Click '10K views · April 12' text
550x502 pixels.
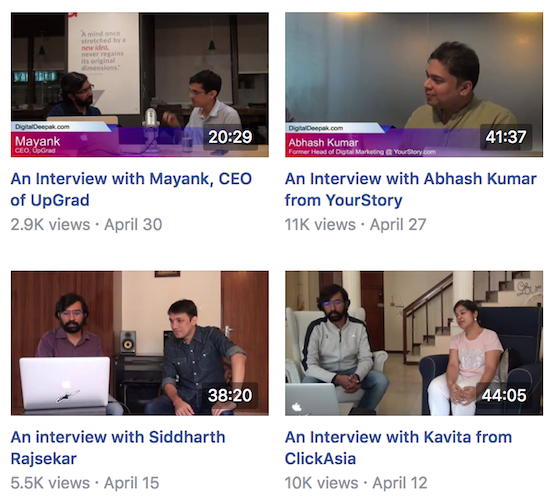pos(356,483)
